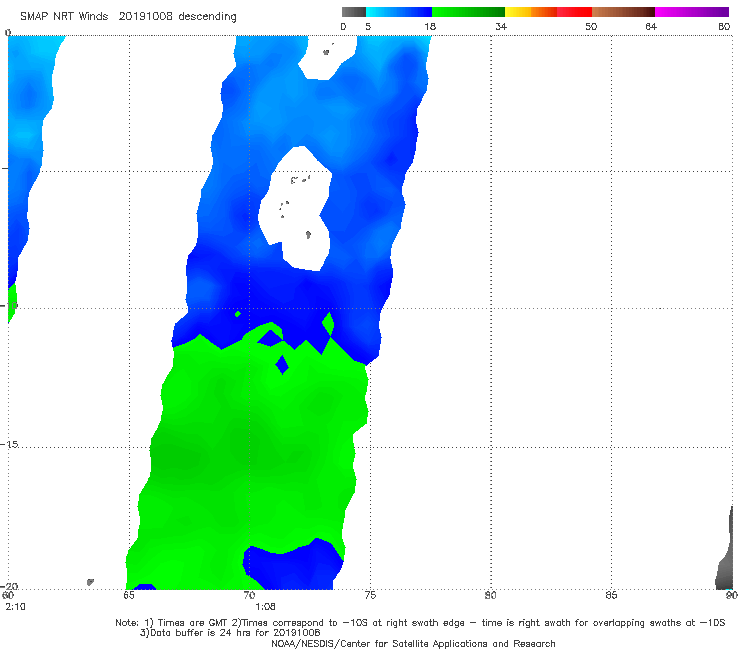Pick the magenta-purple segment of the color bar

692,12
